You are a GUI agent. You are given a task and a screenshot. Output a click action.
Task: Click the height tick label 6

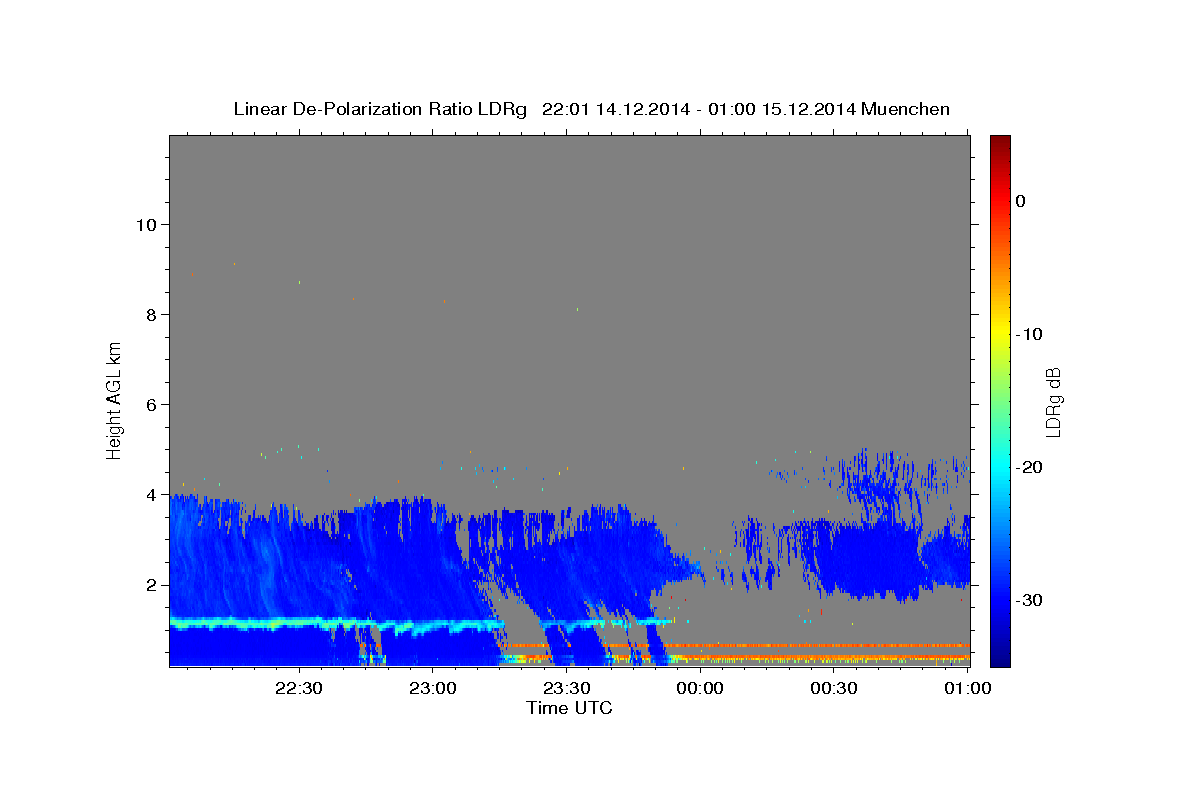point(149,404)
